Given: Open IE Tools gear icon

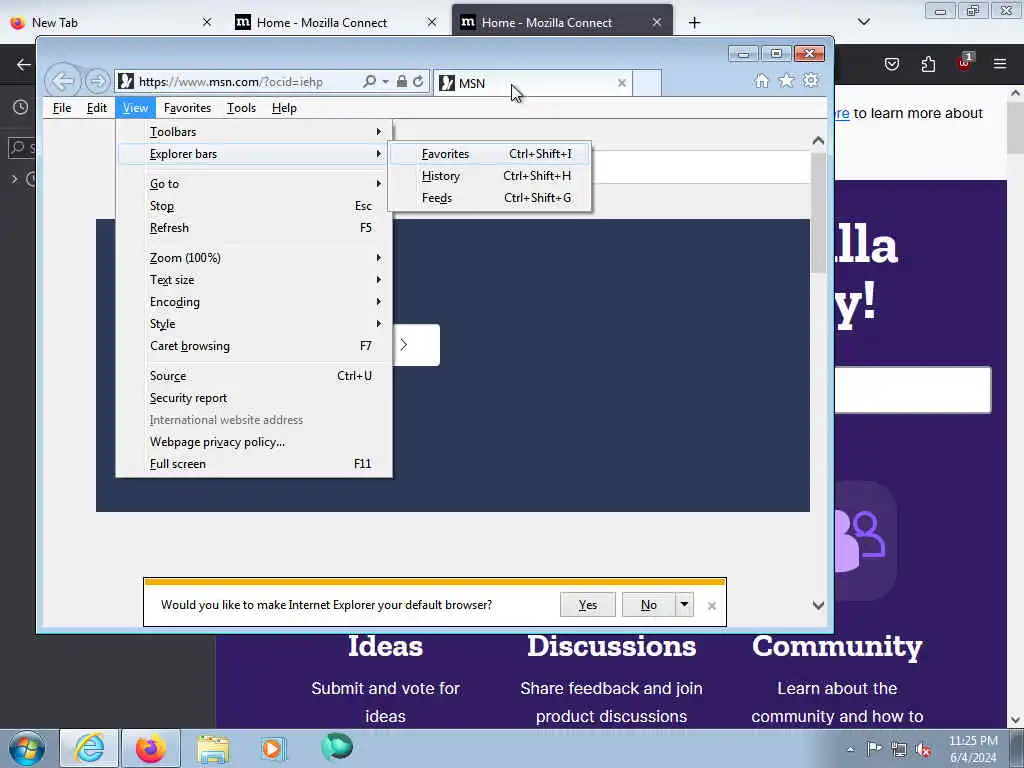Looking at the screenshot, I should [811, 81].
